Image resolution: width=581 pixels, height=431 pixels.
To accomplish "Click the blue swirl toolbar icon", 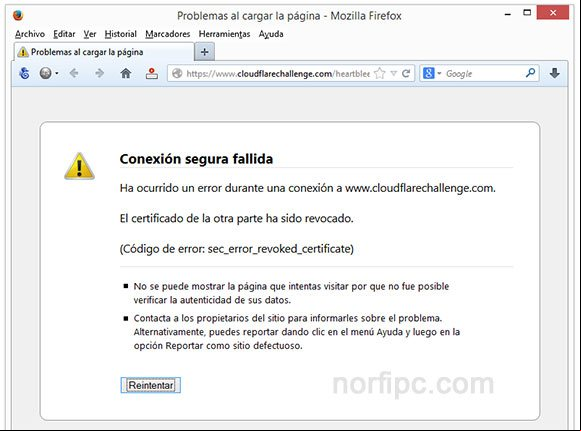I will [24, 73].
